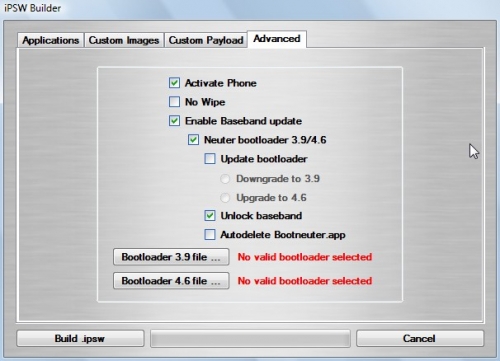Select the Advanced tab
The height and width of the screenshot is (361, 500).
tap(277, 39)
